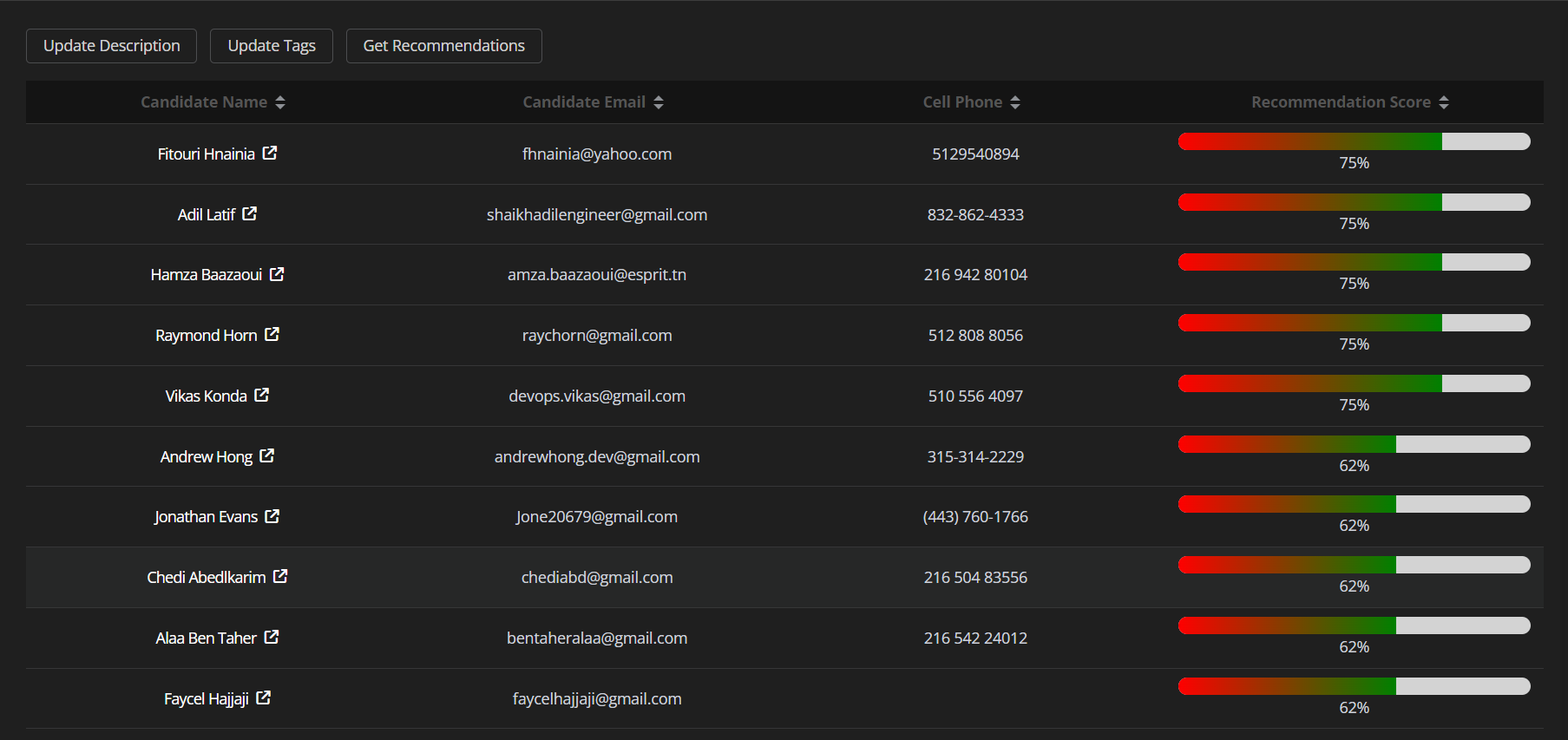Click the external link icon for Vikas Konda

(262, 395)
